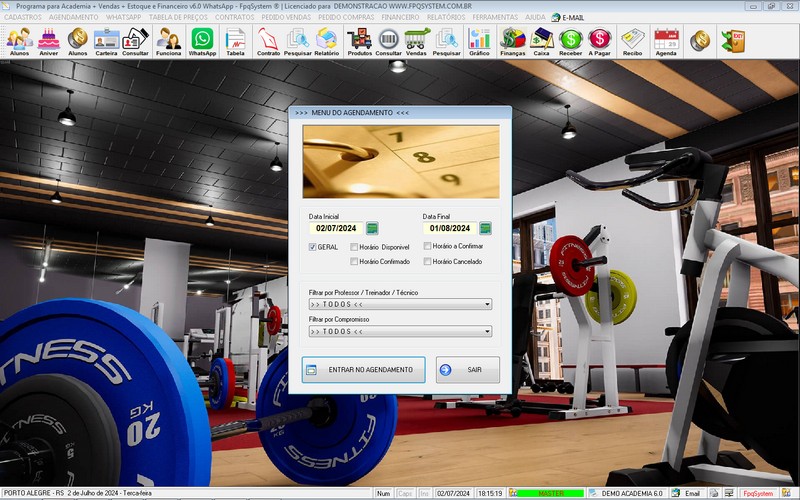Click the monitor icon in status bar
This screenshot has width=800, height=500.
[x=729, y=493]
